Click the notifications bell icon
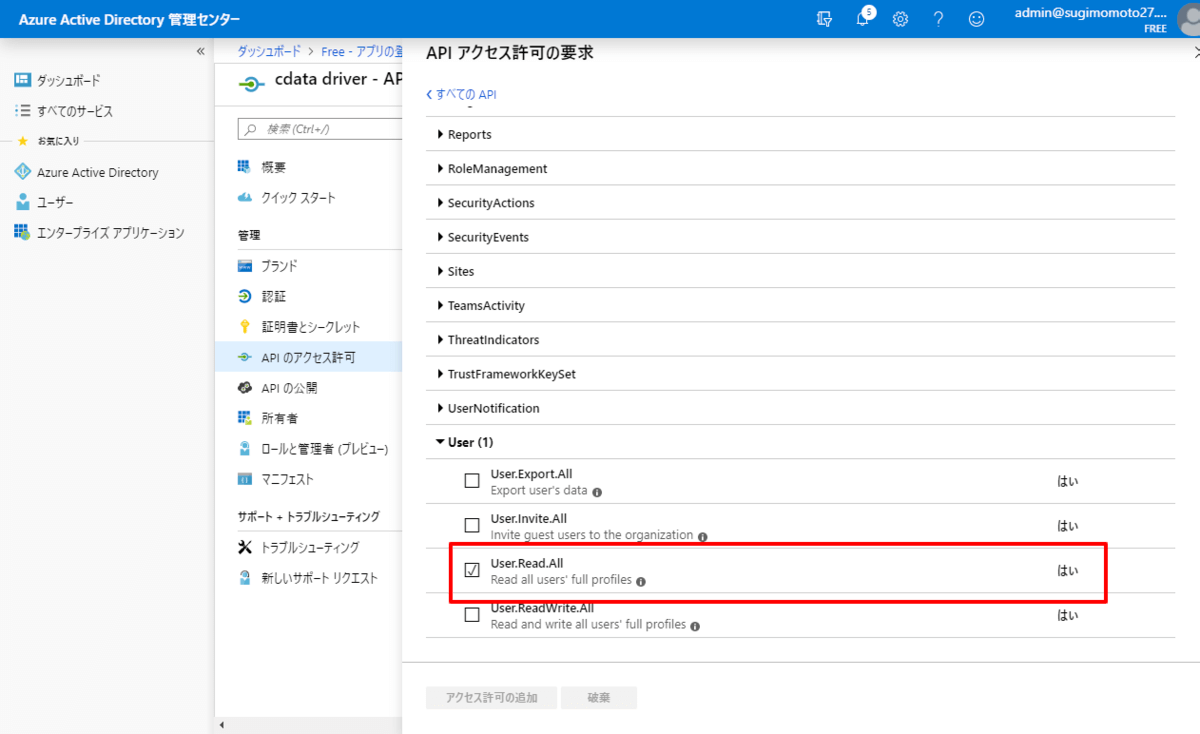1200x734 pixels. pos(862,18)
